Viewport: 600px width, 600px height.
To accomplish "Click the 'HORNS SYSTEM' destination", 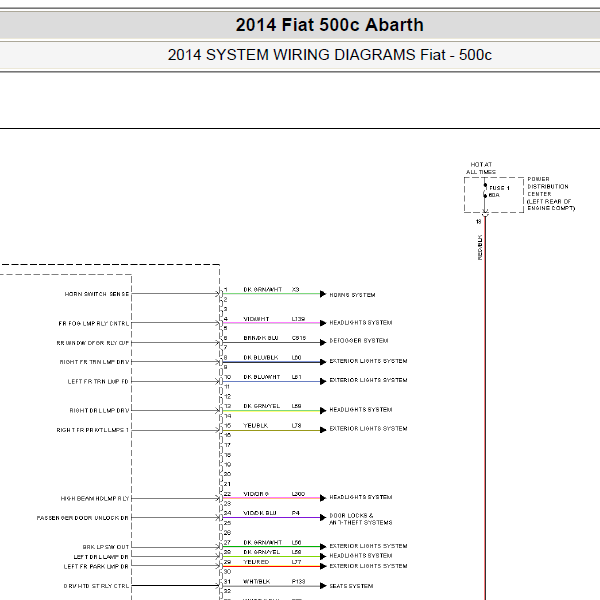I will click(x=352, y=295).
